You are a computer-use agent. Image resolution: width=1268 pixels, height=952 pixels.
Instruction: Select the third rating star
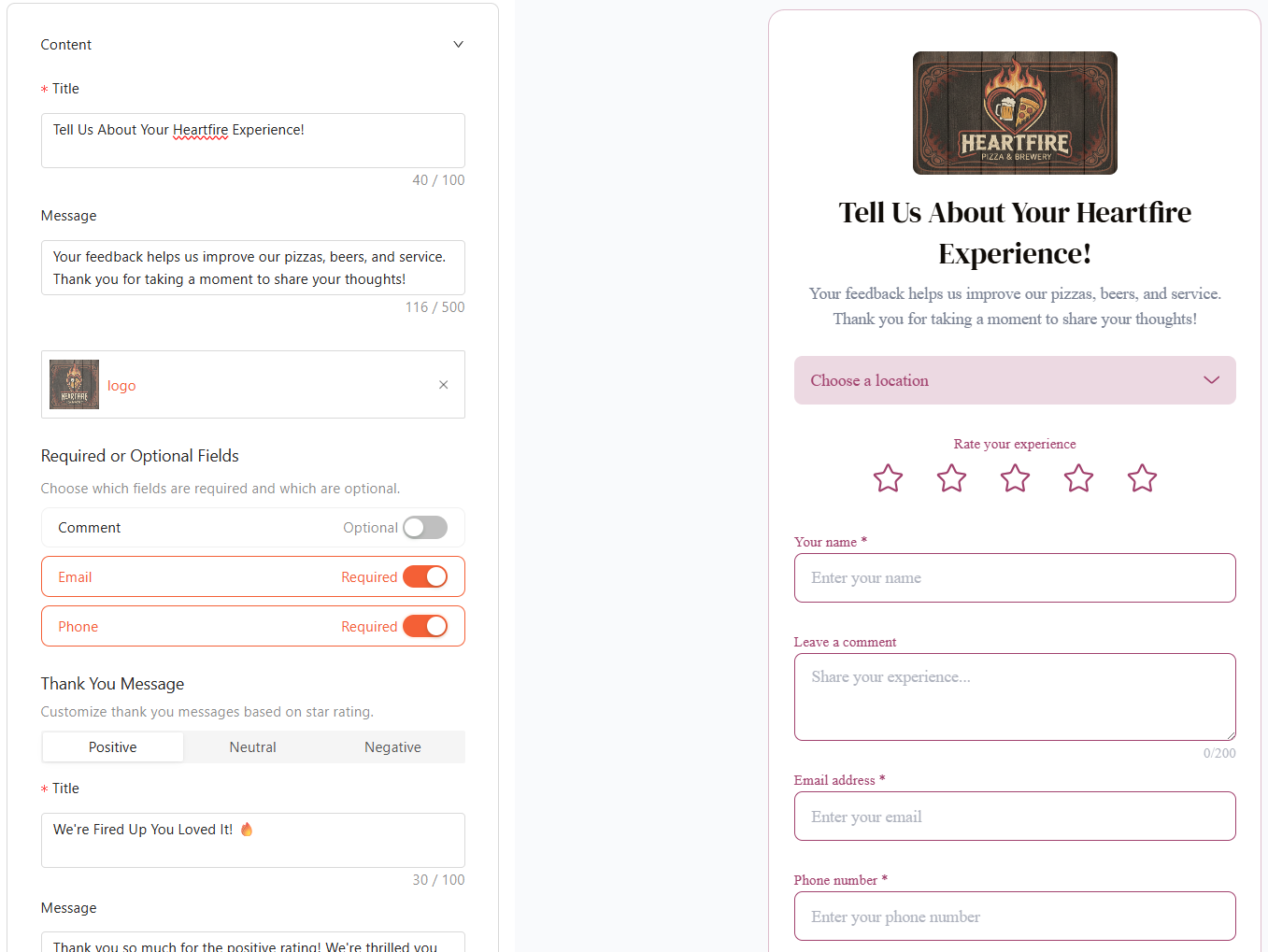(x=1015, y=478)
